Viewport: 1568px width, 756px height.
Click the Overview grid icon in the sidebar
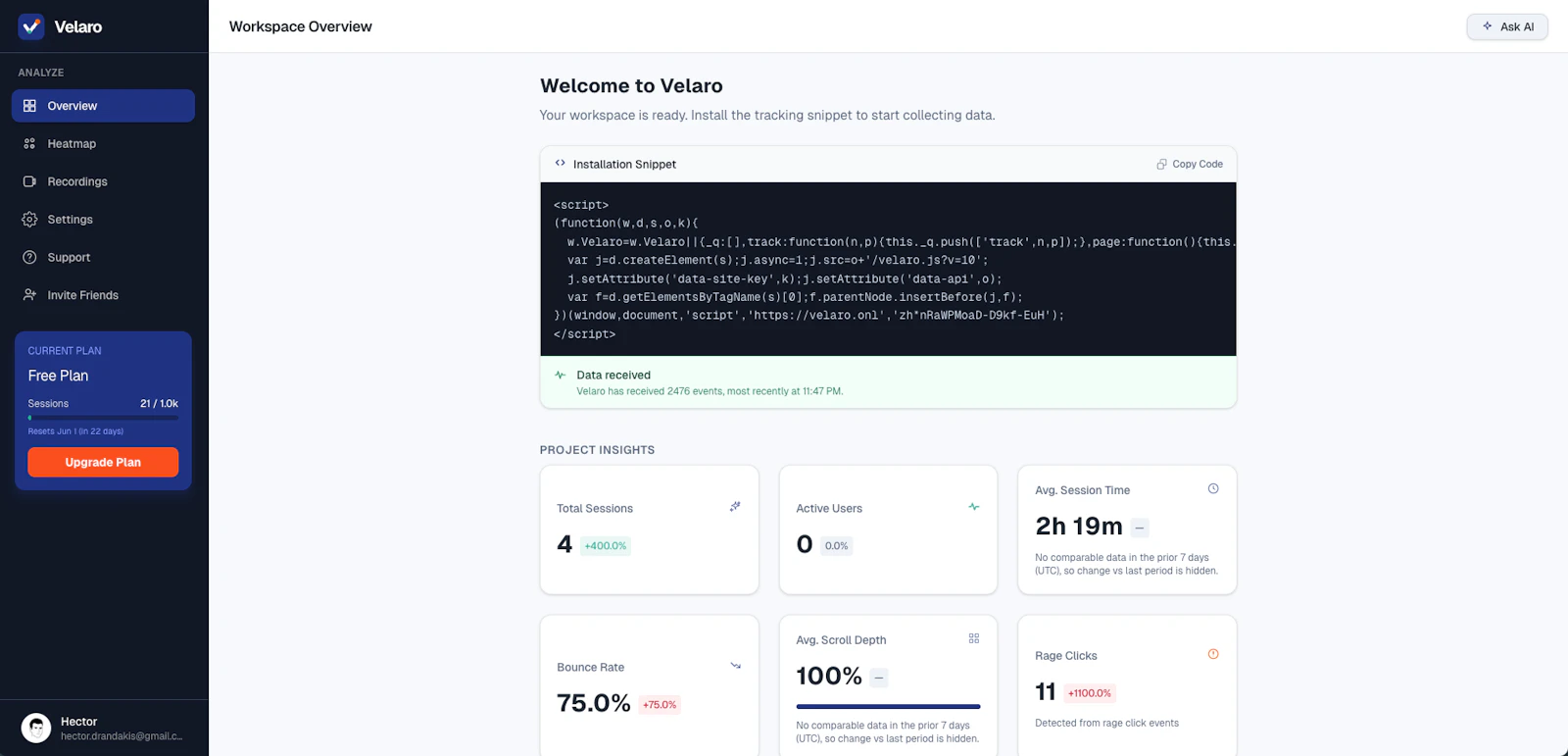pyautogui.click(x=29, y=106)
